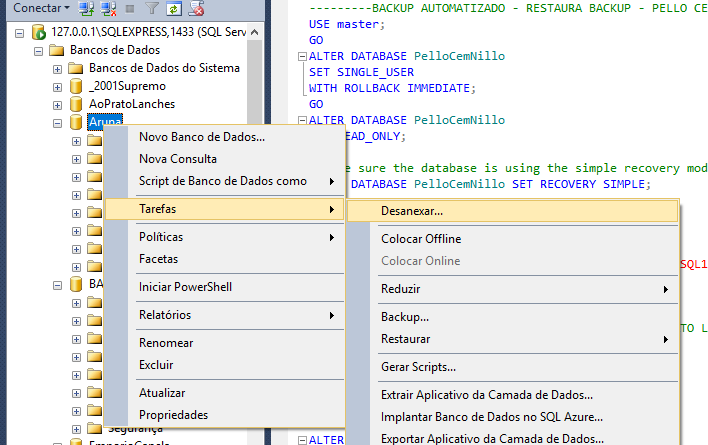Select Gerar Scripts...
Screen dimensions: 708x445
click(x=512, y=367)
